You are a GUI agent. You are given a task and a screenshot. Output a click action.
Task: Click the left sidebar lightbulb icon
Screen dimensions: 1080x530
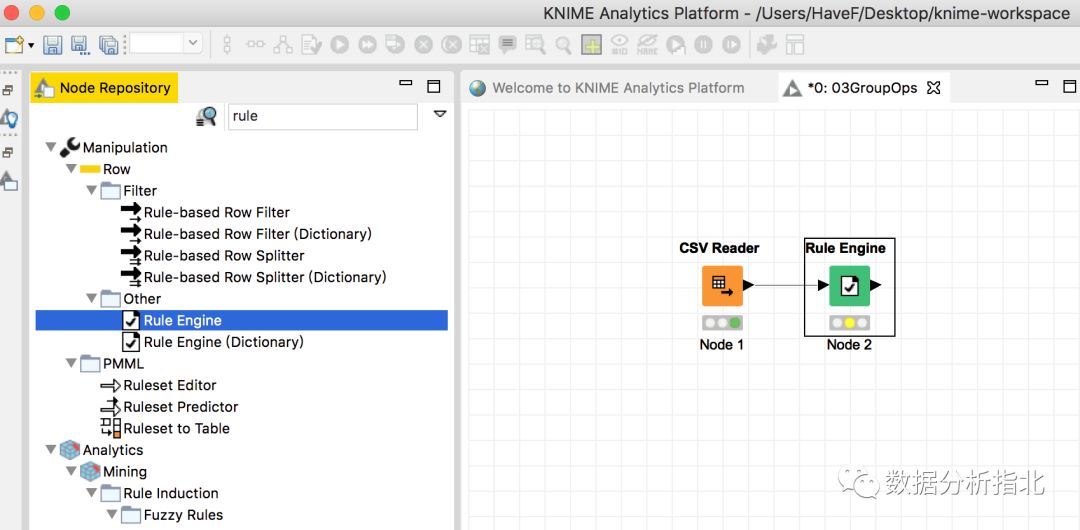(9, 119)
